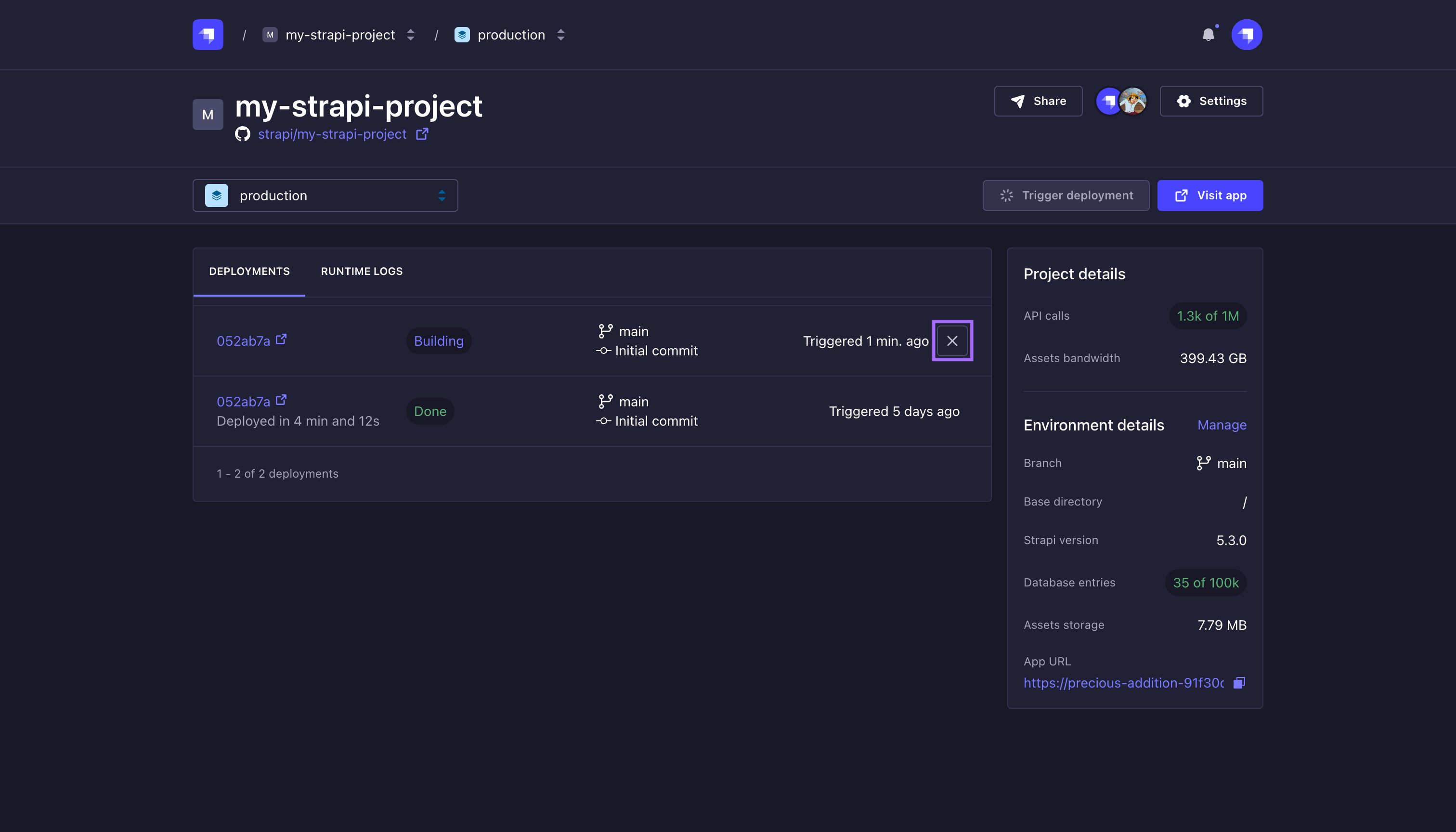The image size is (1456, 832).
Task: Click external link icon on done deployment 052ab7a
Action: 281,400
